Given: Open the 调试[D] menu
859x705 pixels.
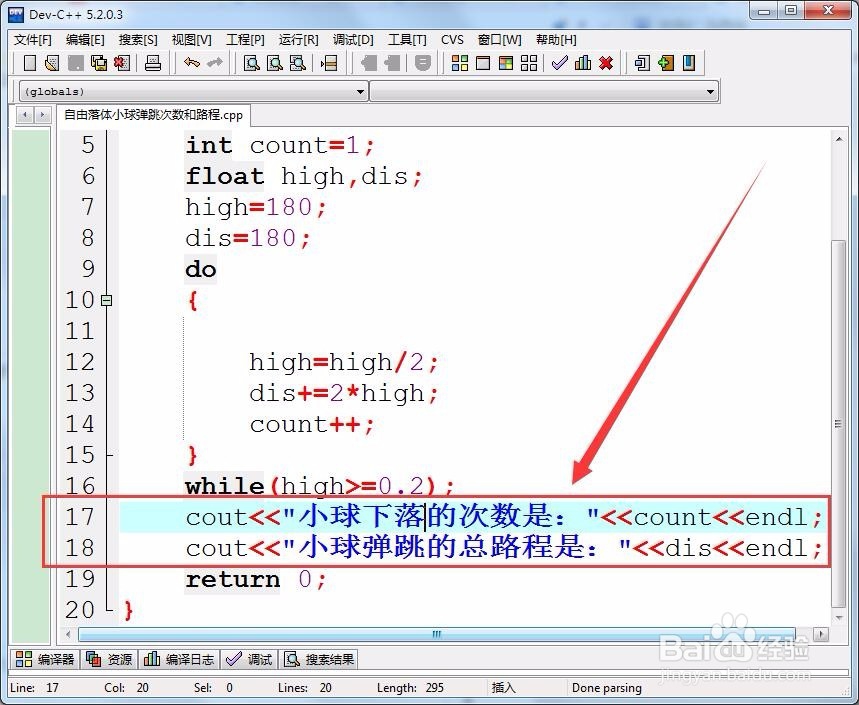Looking at the screenshot, I should [353, 39].
